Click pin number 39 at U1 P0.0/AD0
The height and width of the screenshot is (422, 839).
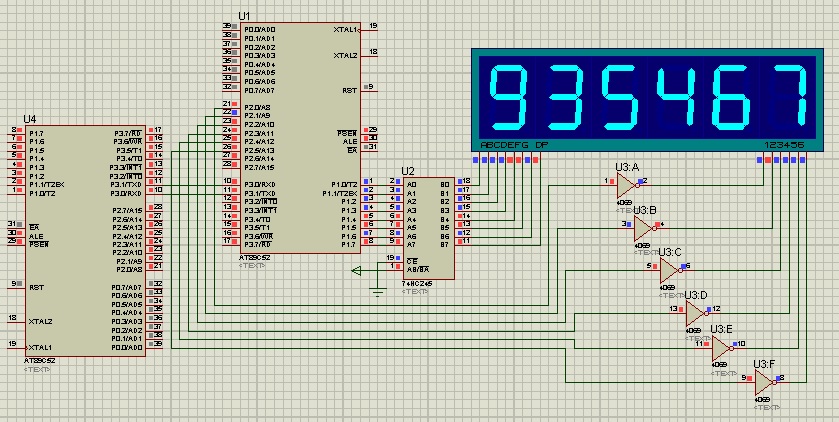227,26
